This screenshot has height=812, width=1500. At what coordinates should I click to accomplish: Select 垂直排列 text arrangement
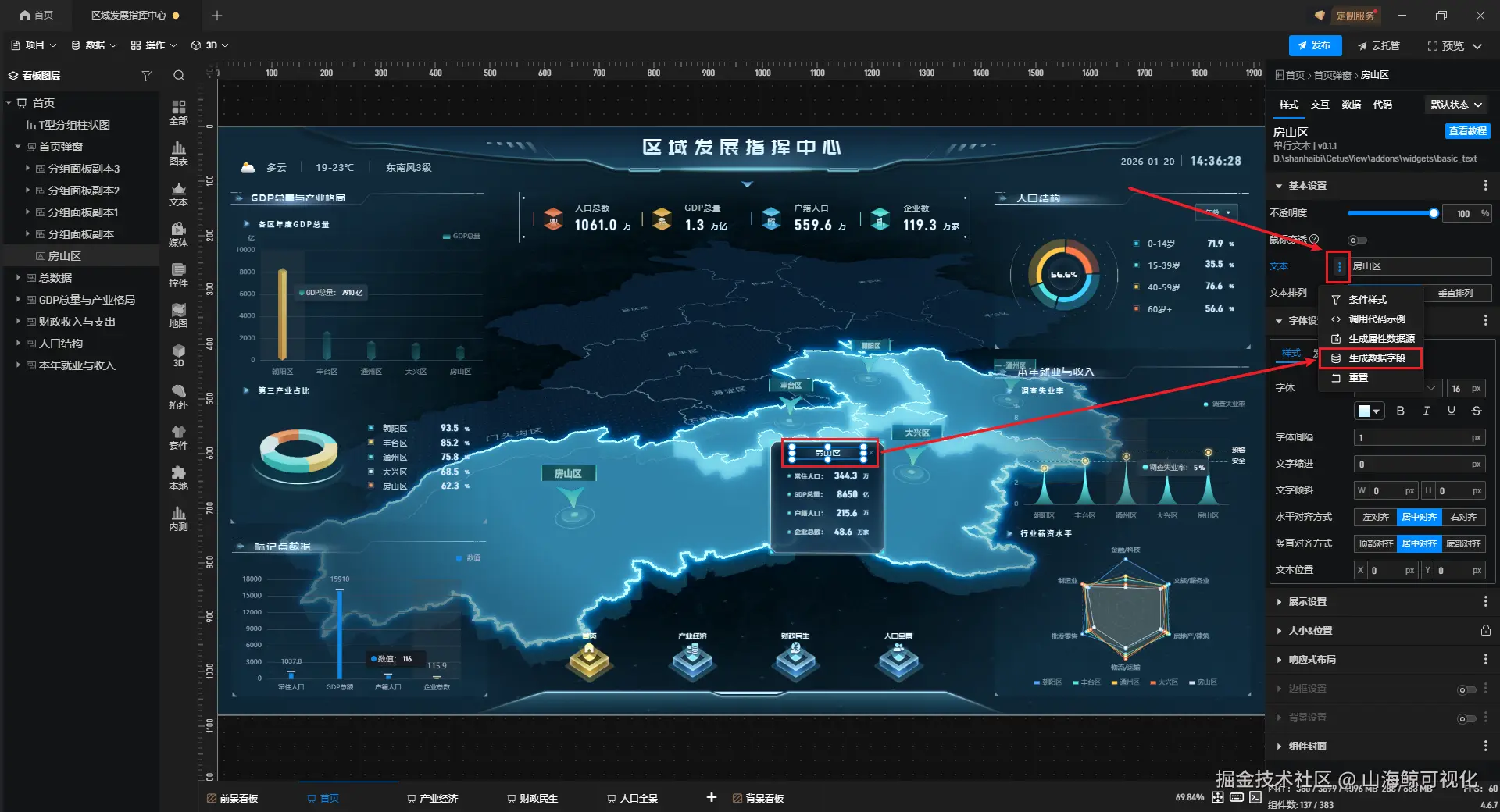tap(1456, 293)
